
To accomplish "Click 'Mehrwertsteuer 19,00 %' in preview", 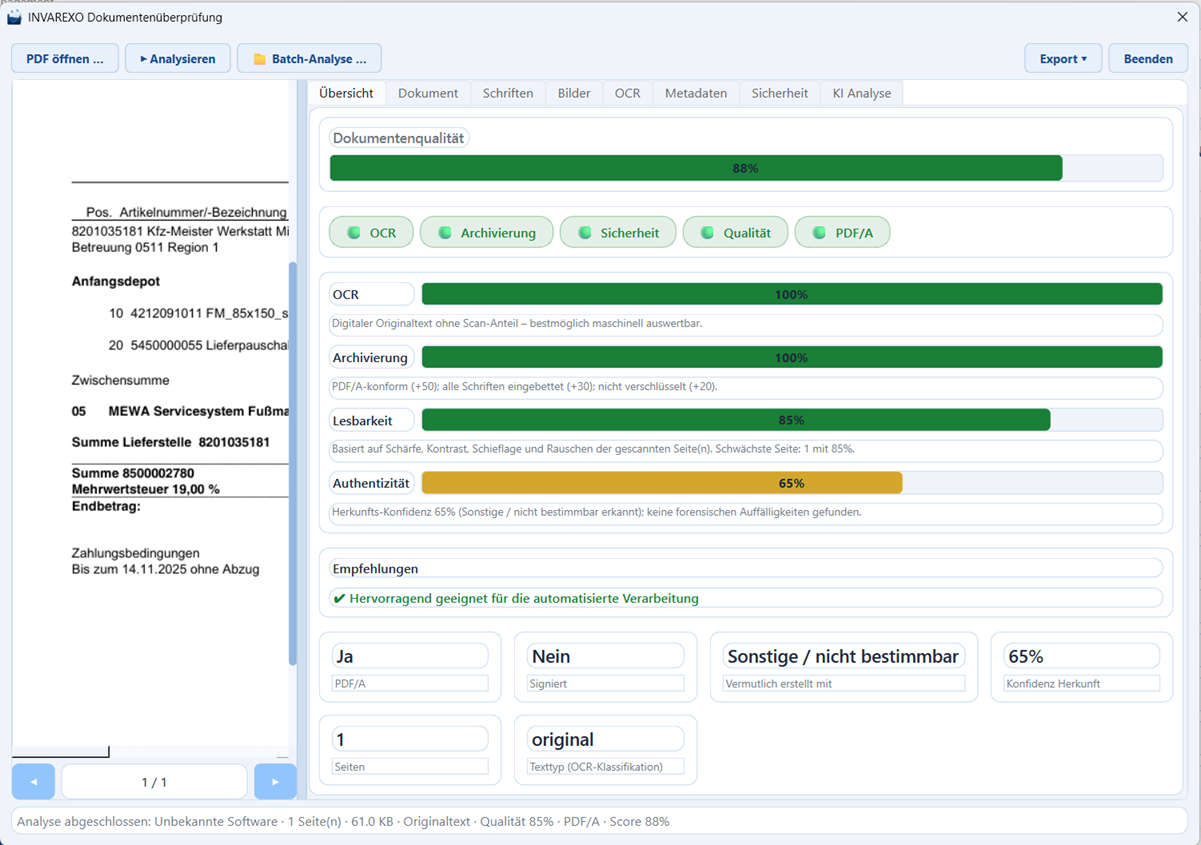I will point(146,489).
